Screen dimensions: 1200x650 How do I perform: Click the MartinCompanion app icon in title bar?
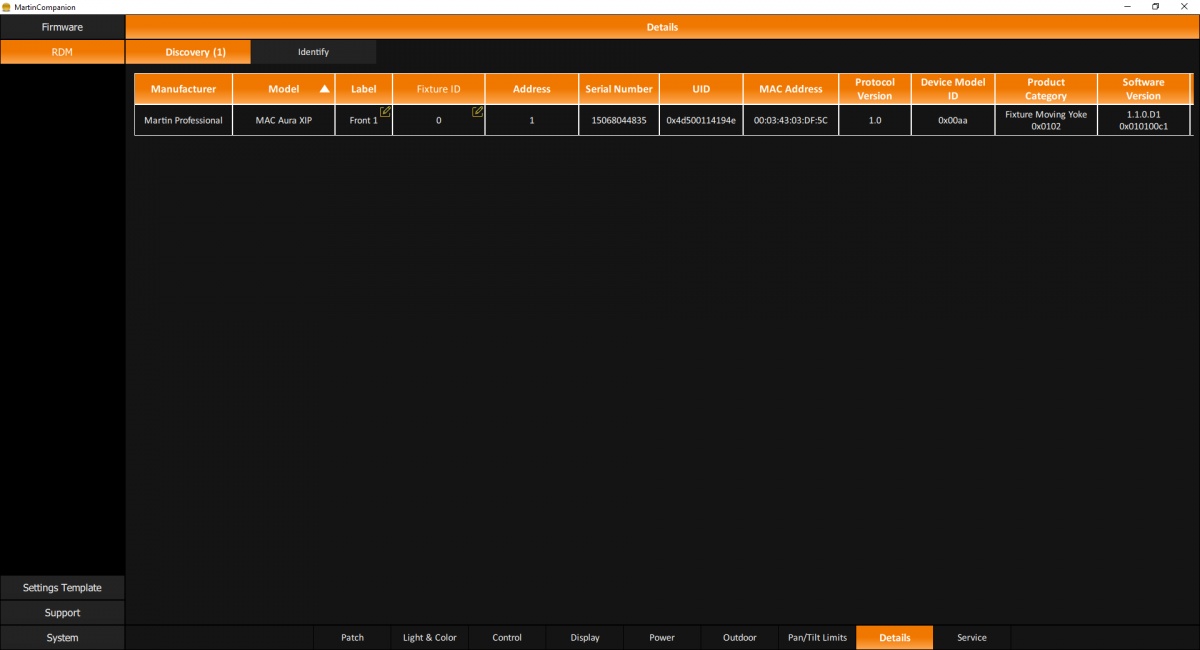[x=6, y=7]
